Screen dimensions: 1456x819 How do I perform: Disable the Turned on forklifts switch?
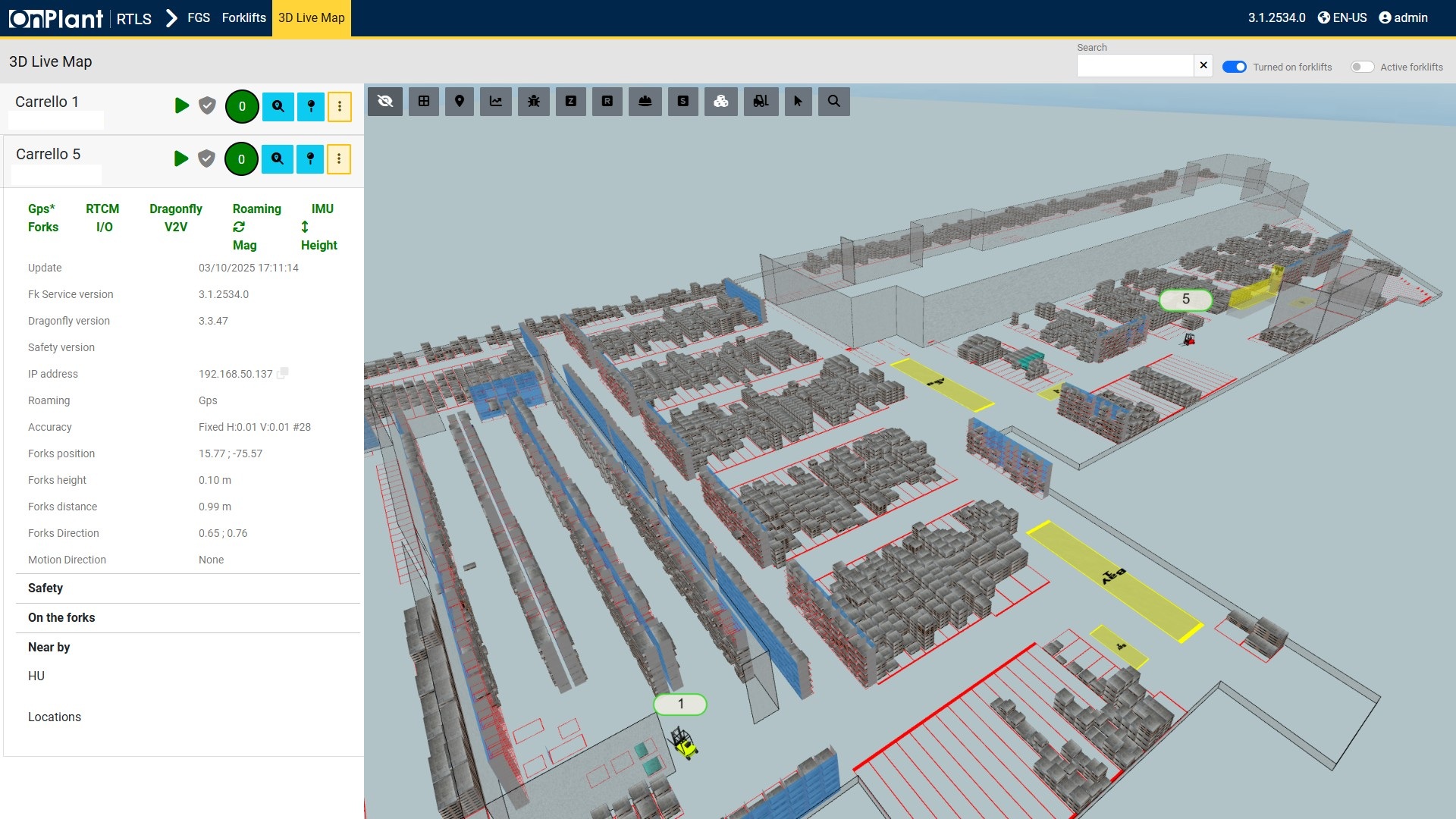pyautogui.click(x=1234, y=67)
